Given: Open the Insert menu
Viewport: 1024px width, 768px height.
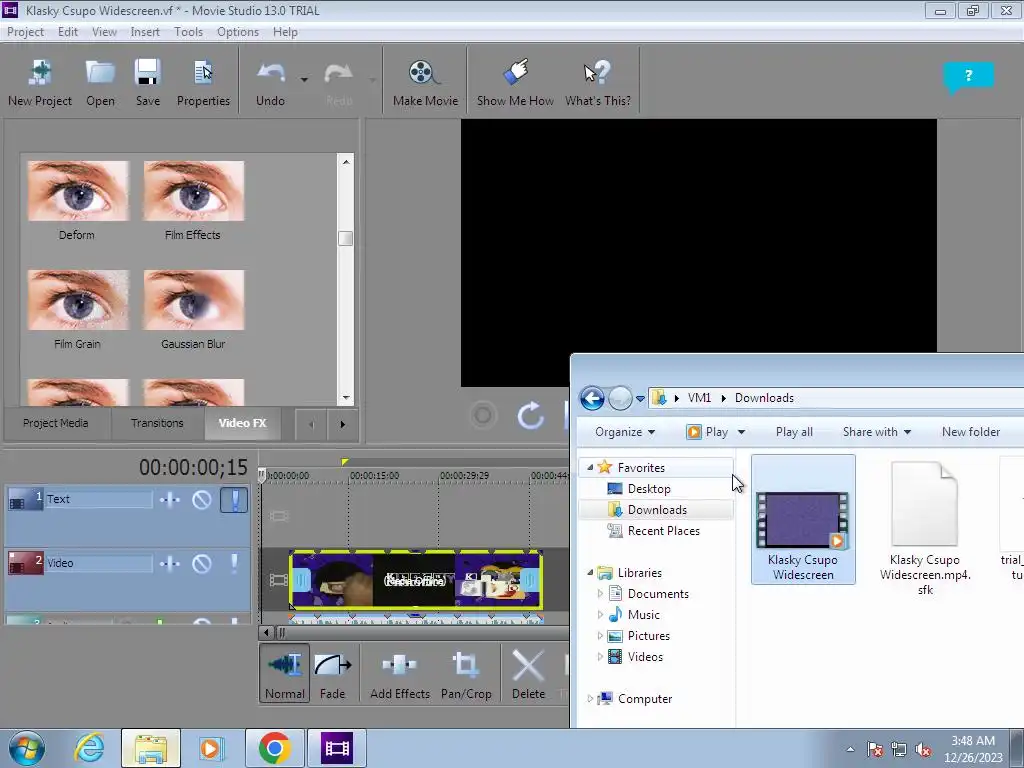Looking at the screenshot, I should tap(144, 32).
